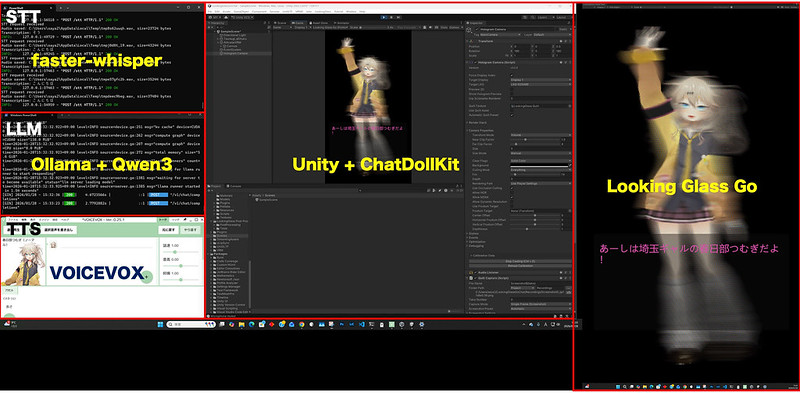Toggle the Allow MSAA checkbox

pos(512,197)
